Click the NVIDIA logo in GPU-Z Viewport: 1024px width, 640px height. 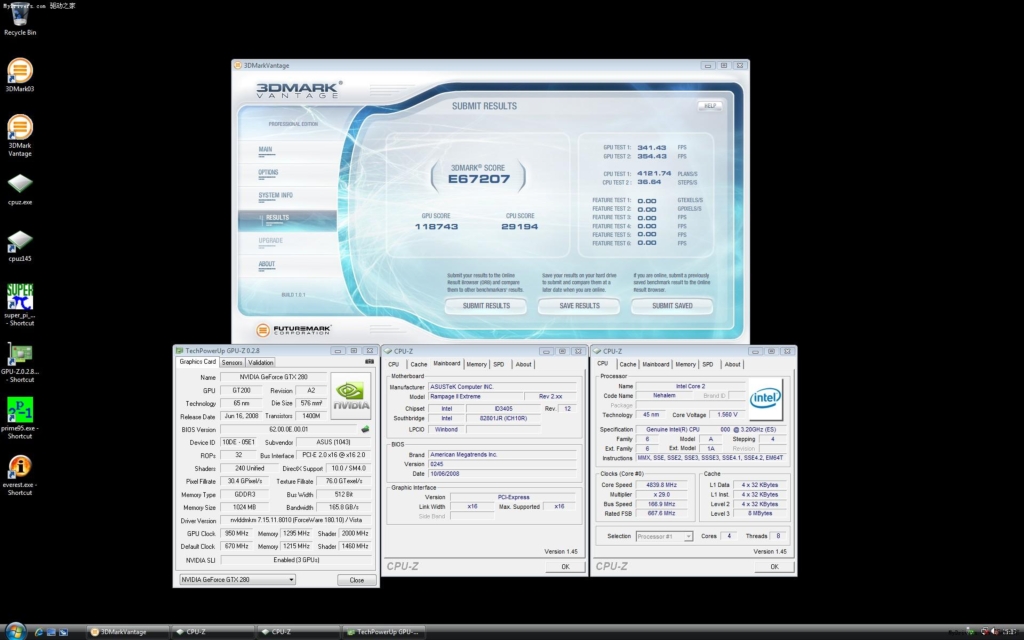351,395
